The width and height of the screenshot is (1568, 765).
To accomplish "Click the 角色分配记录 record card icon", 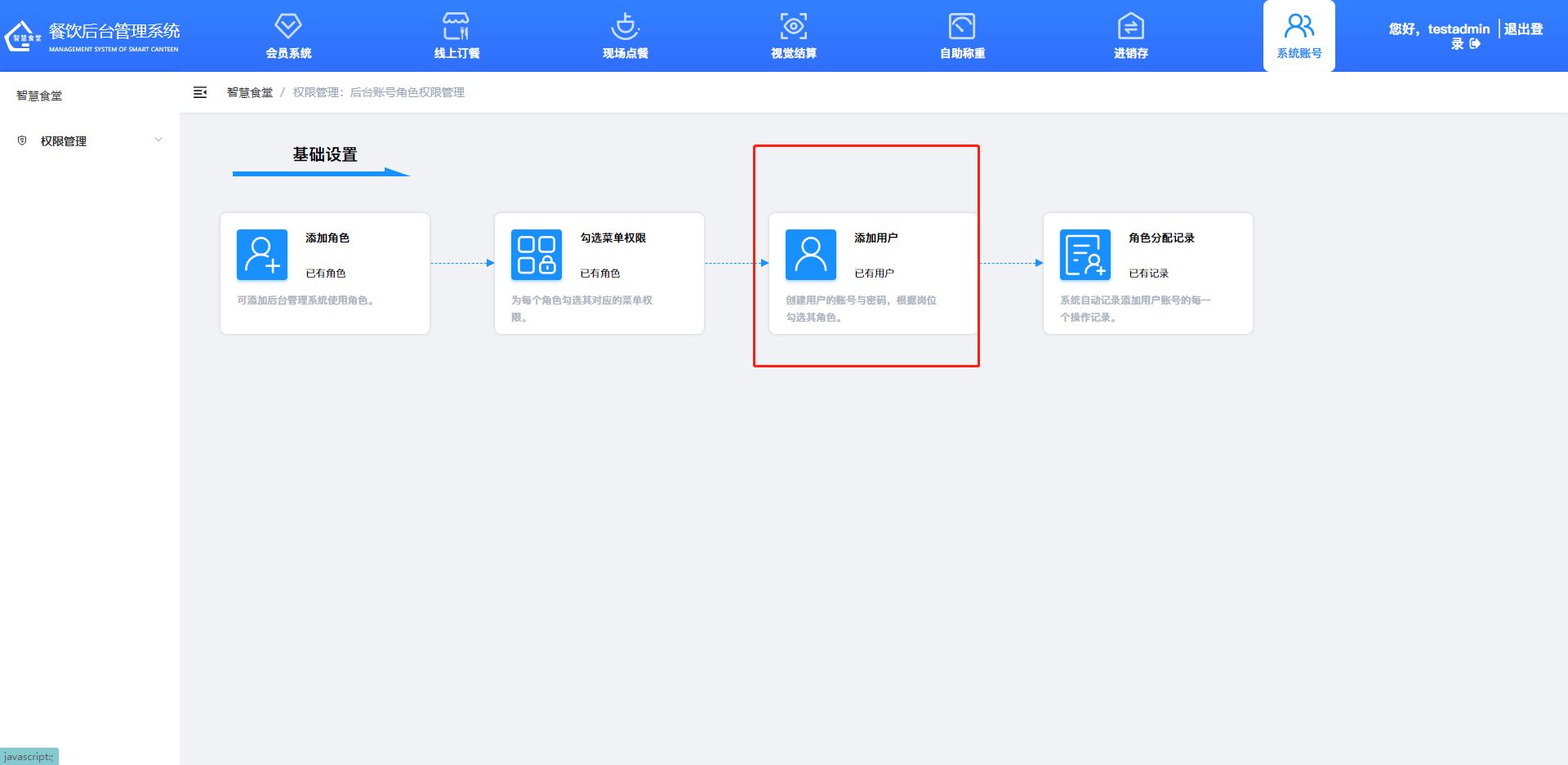I will (x=1085, y=254).
